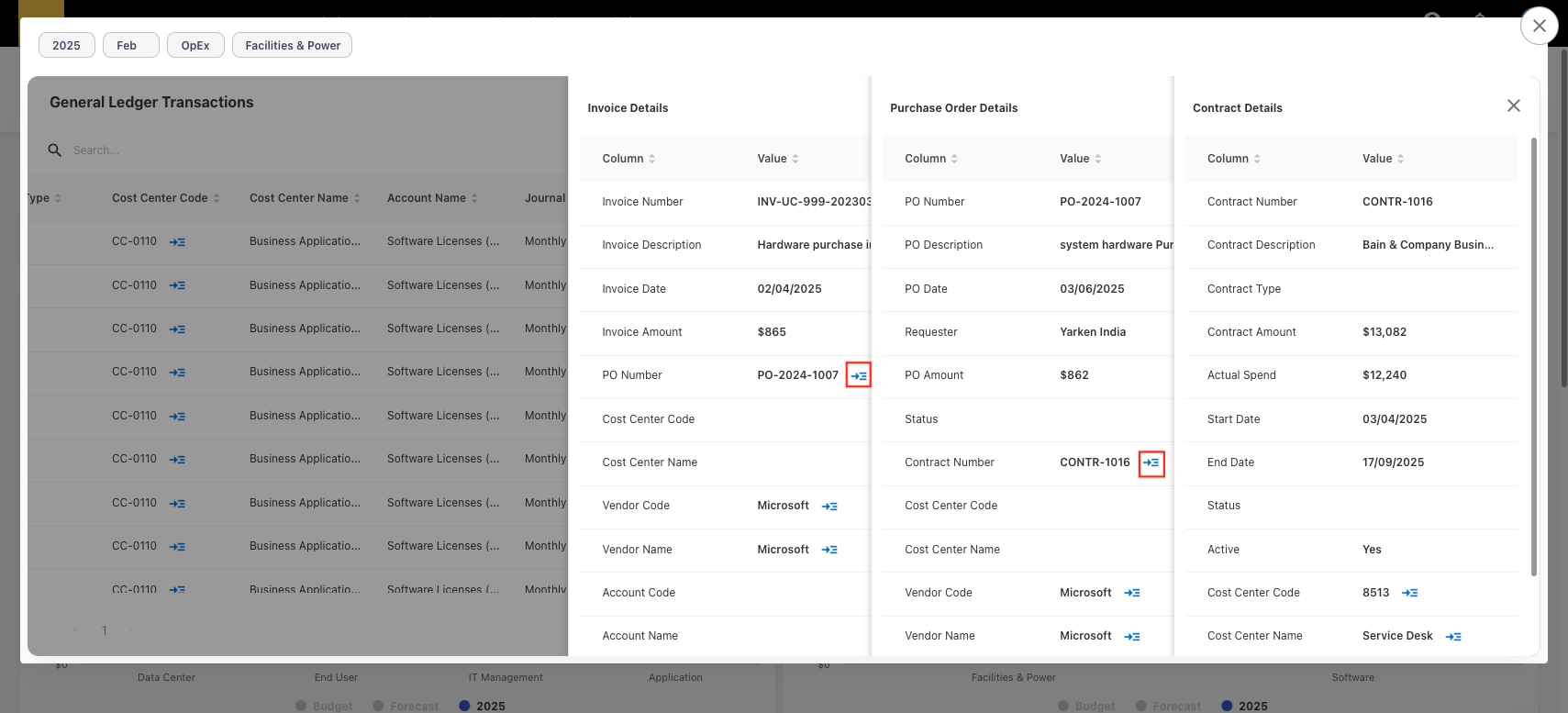This screenshot has width=1568, height=713.
Task: Click the Feb filter chip
Action: [x=127, y=45]
